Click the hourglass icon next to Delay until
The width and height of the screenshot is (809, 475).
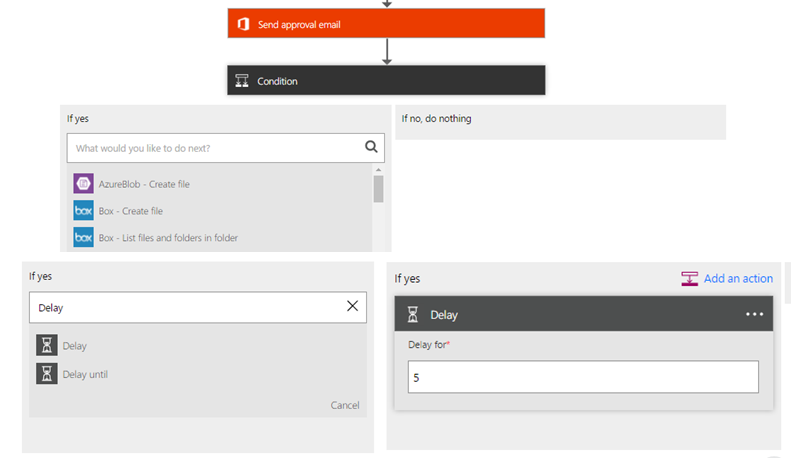[x=47, y=374]
